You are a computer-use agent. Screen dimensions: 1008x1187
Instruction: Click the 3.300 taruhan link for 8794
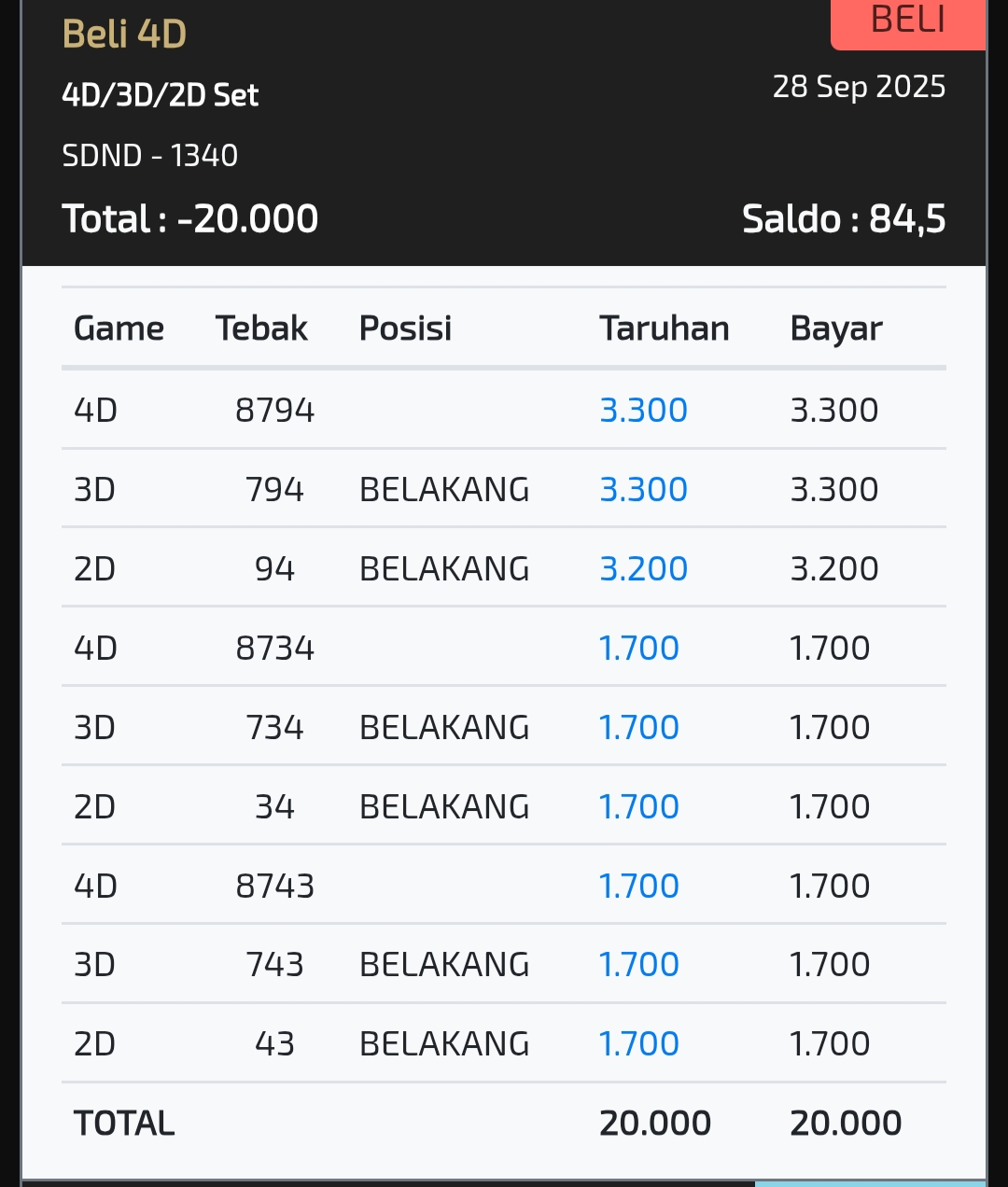point(643,410)
